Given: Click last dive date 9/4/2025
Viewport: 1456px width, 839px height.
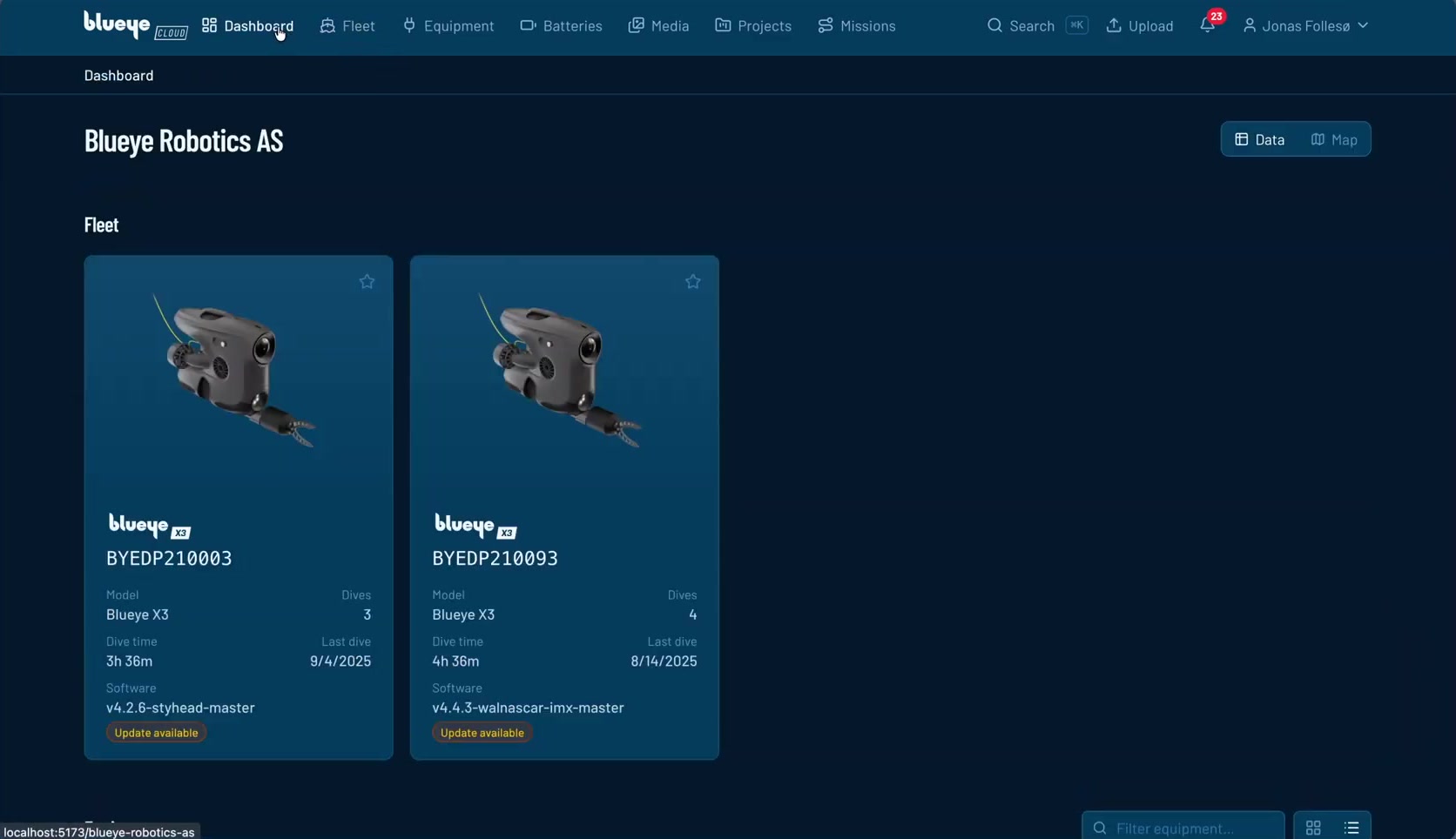Looking at the screenshot, I should (340, 661).
